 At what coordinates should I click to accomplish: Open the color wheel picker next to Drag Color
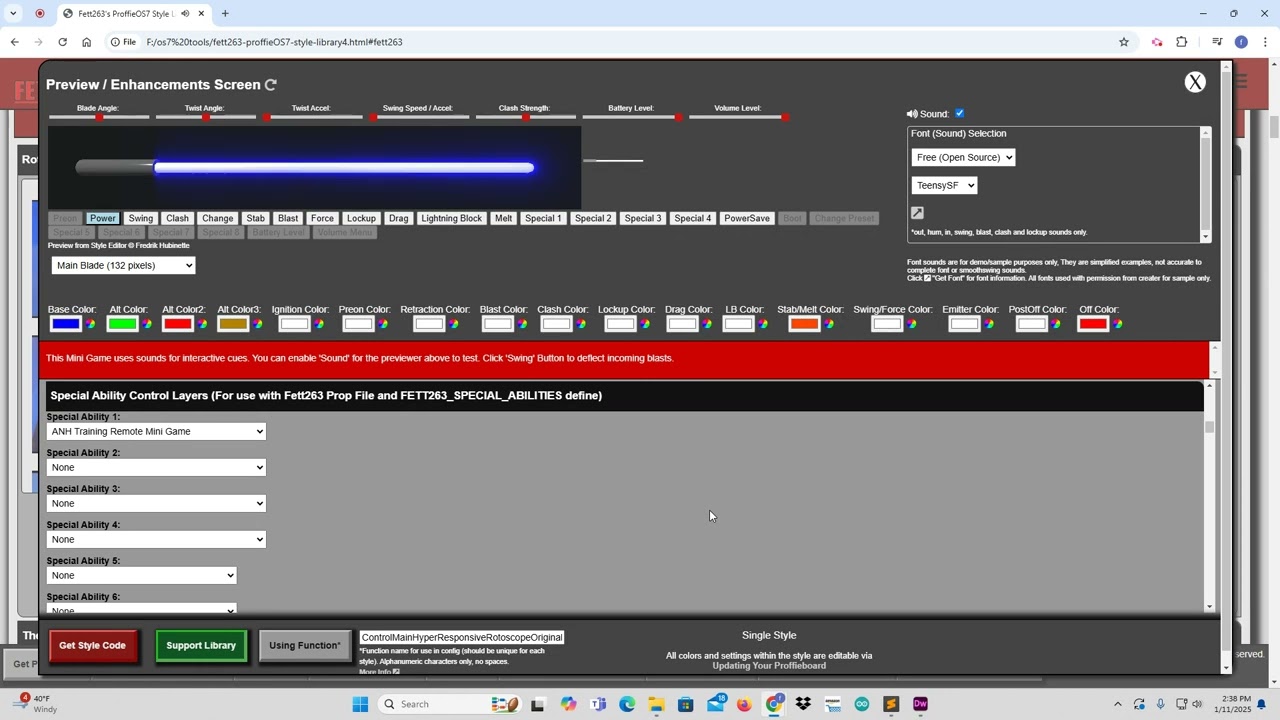tap(707, 324)
